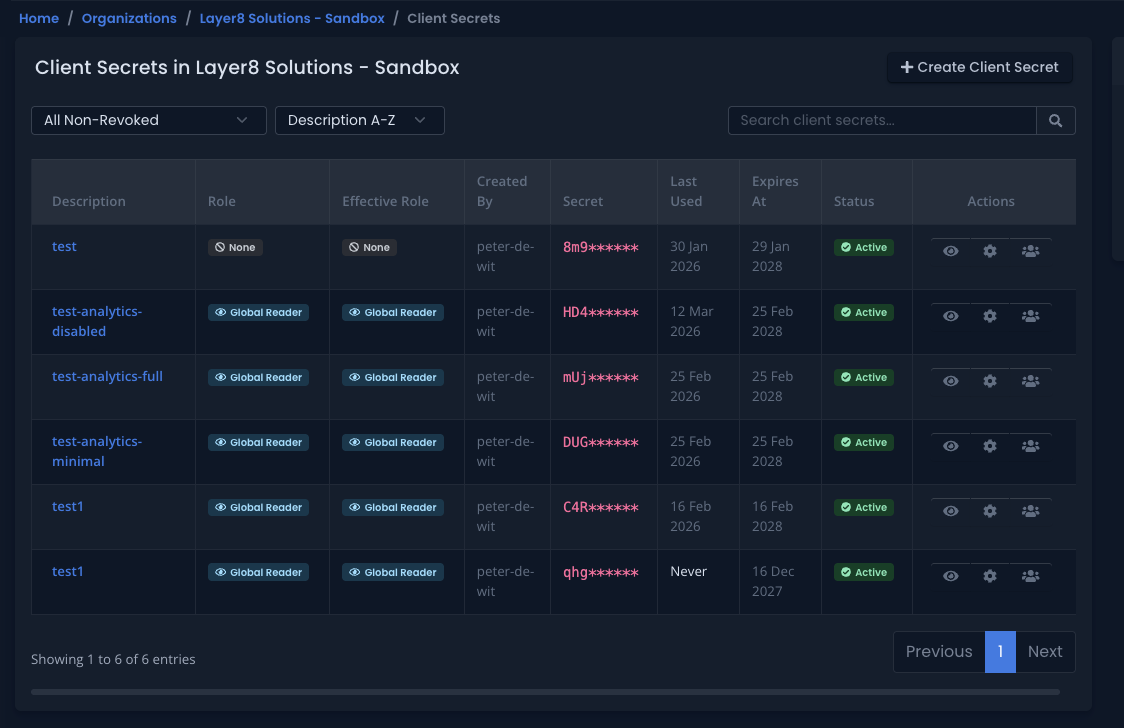
Task: Open the test-analytics-disabled description link
Action: [x=97, y=321]
